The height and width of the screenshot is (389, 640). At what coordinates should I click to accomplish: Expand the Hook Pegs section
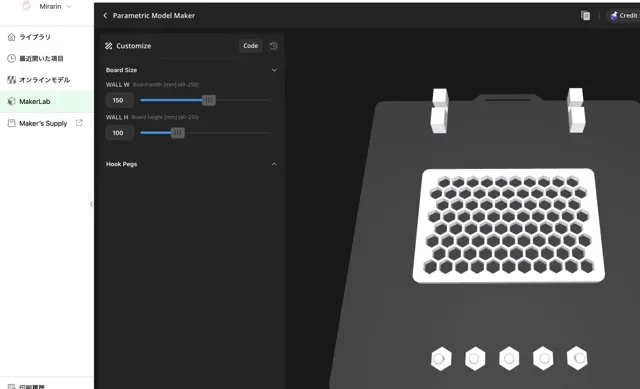pyautogui.click(x=274, y=164)
